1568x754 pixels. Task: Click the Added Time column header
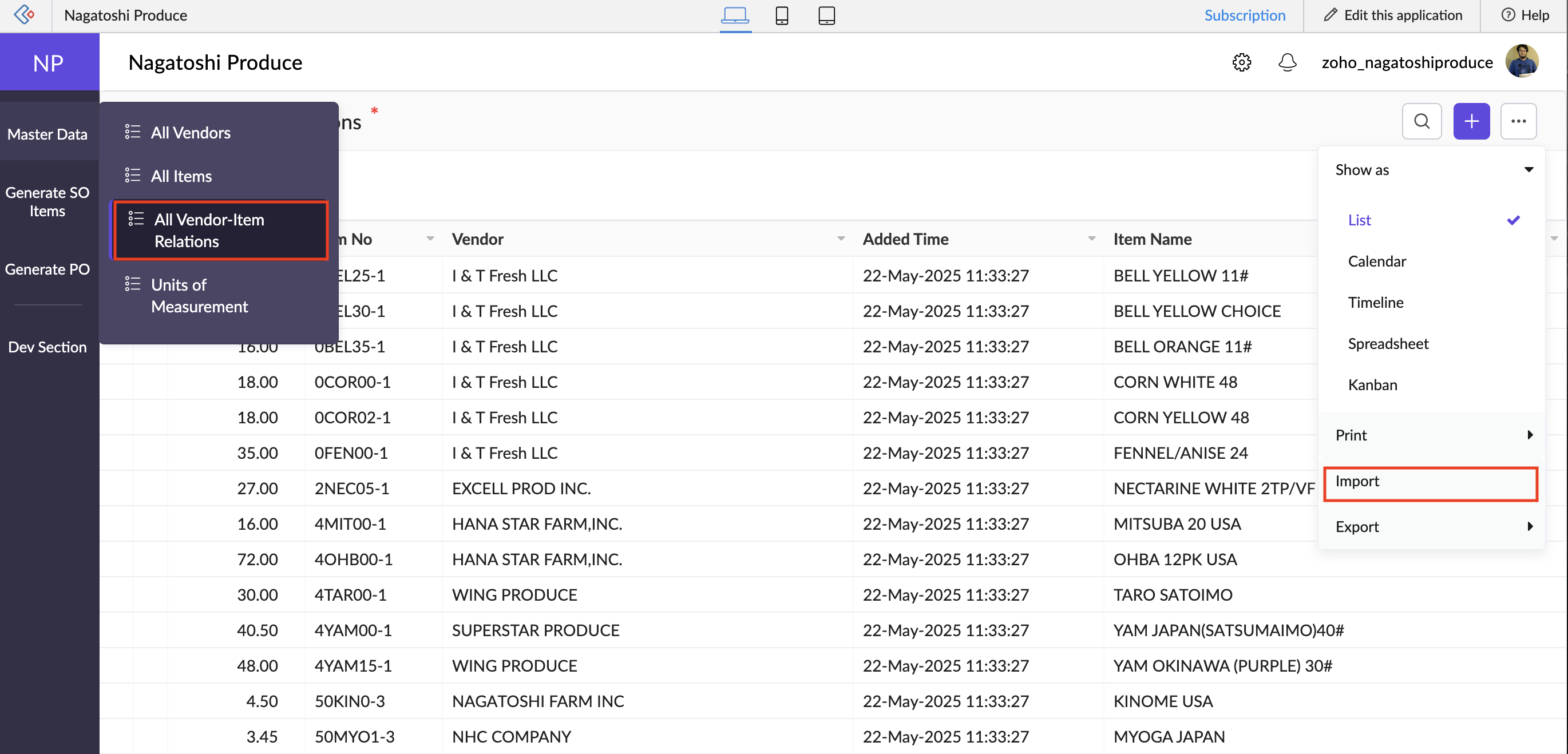click(x=905, y=239)
